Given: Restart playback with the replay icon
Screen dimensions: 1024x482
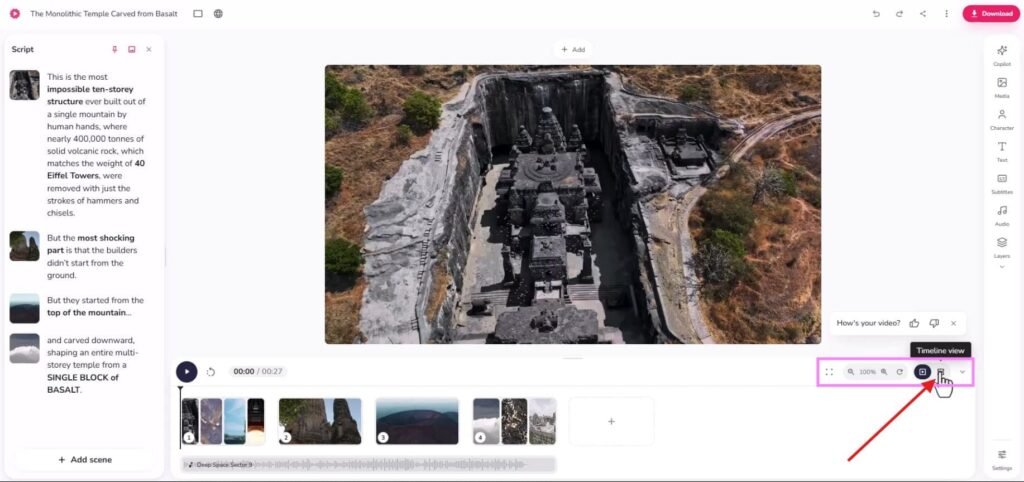Looking at the screenshot, I should 211,372.
